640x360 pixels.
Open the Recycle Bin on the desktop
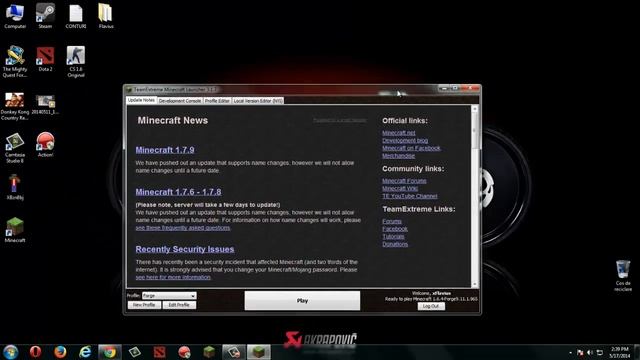tap(623, 276)
